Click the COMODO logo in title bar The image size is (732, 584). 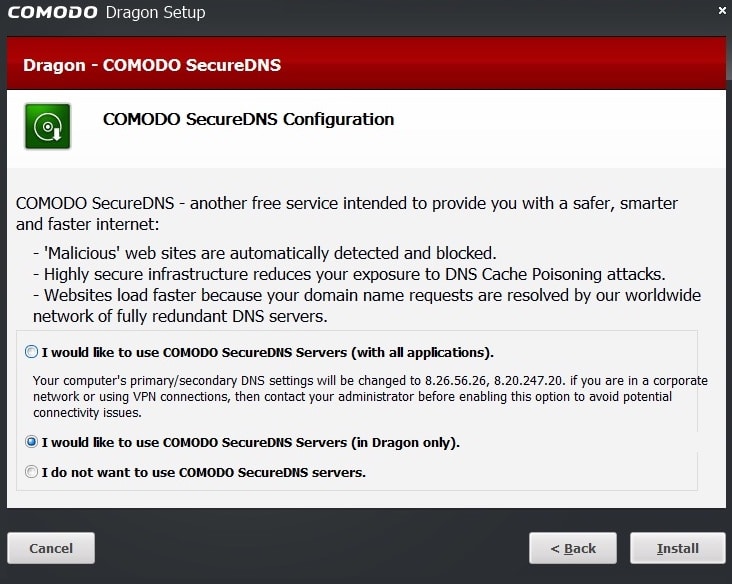53,13
